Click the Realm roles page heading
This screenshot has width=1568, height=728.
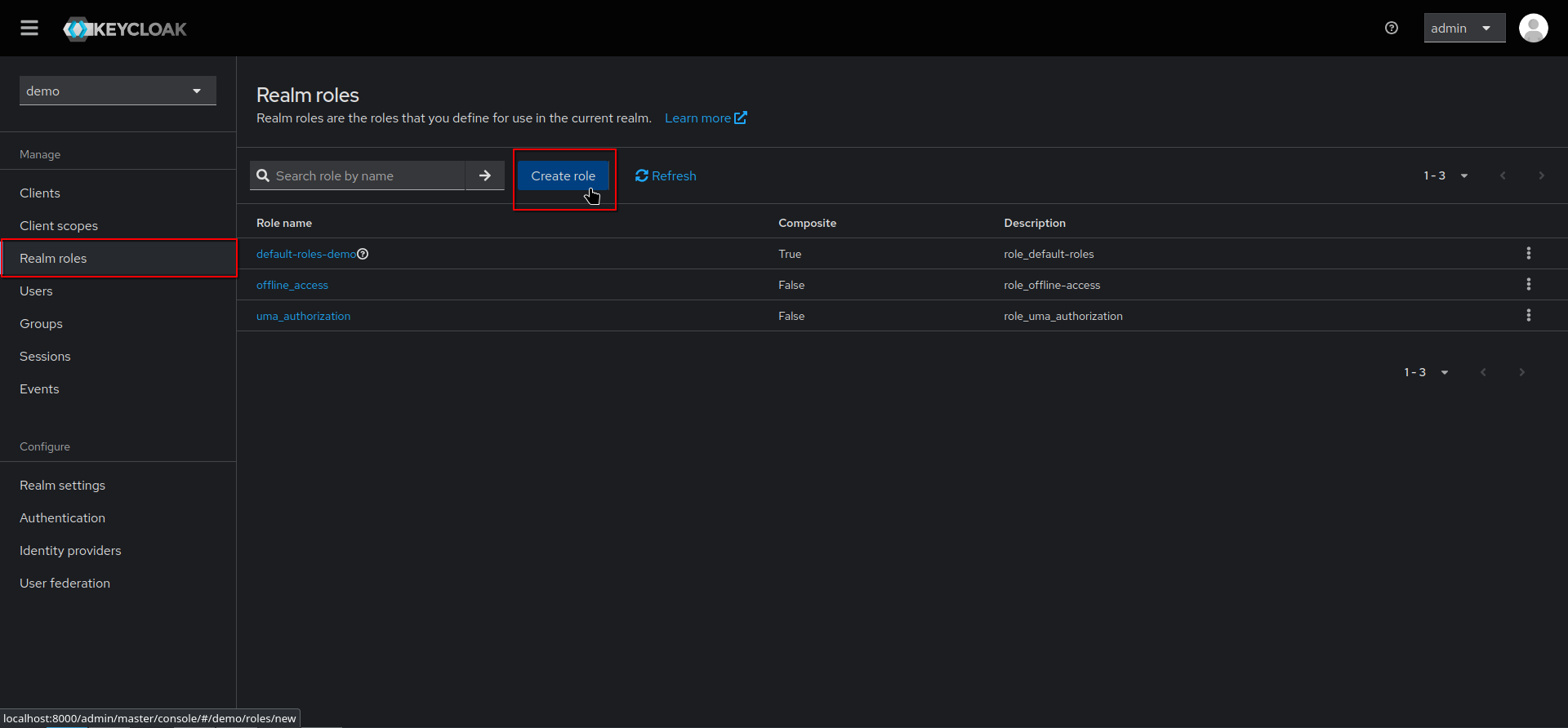point(308,95)
